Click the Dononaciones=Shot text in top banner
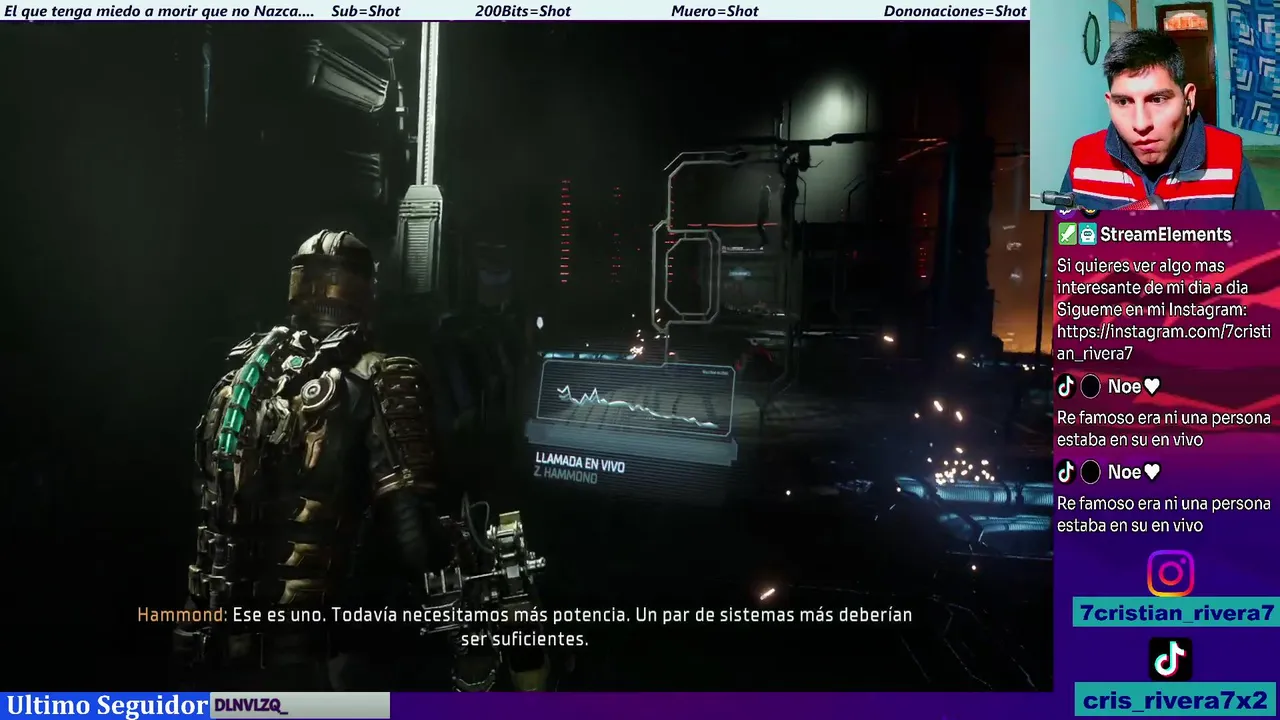This screenshot has width=1280, height=720. [955, 11]
